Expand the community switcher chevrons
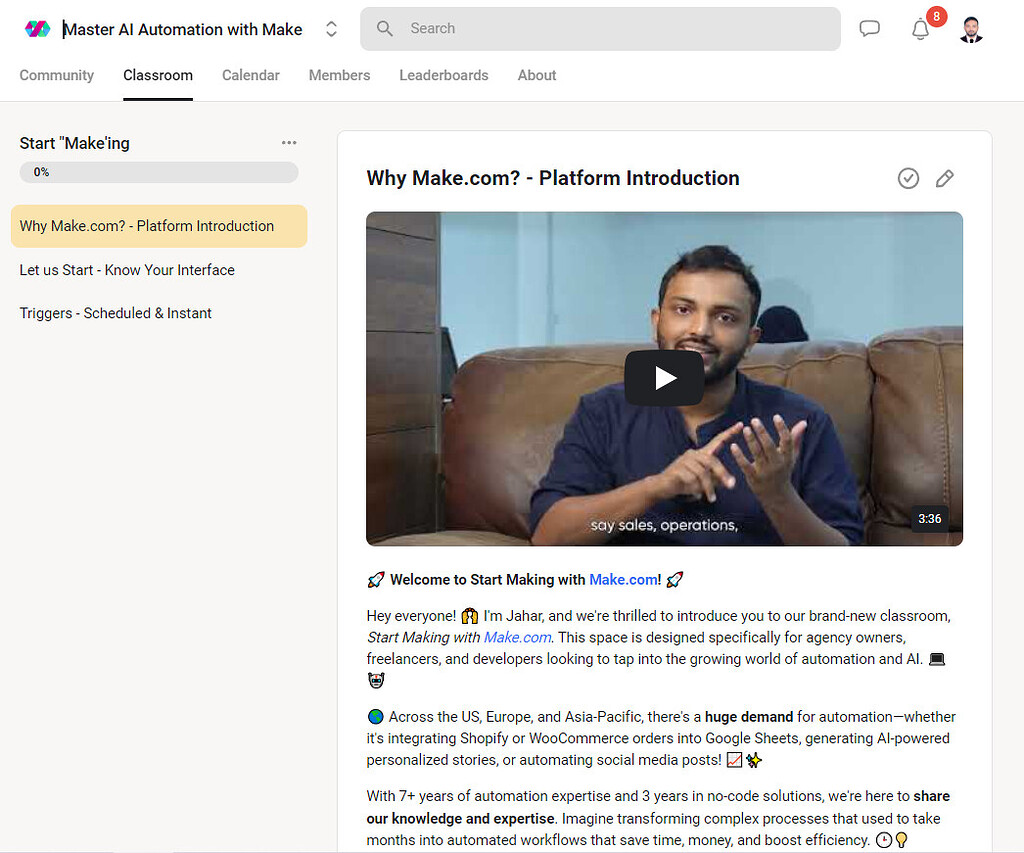 [x=332, y=30]
